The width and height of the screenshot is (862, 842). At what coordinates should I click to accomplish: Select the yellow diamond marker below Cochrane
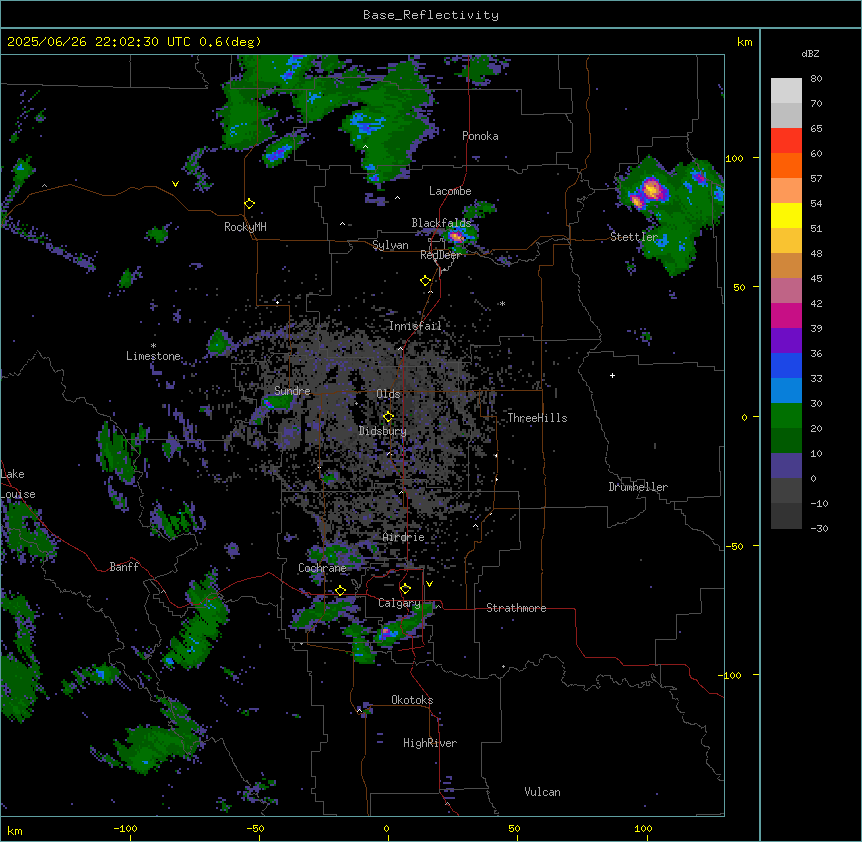click(x=341, y=591)
